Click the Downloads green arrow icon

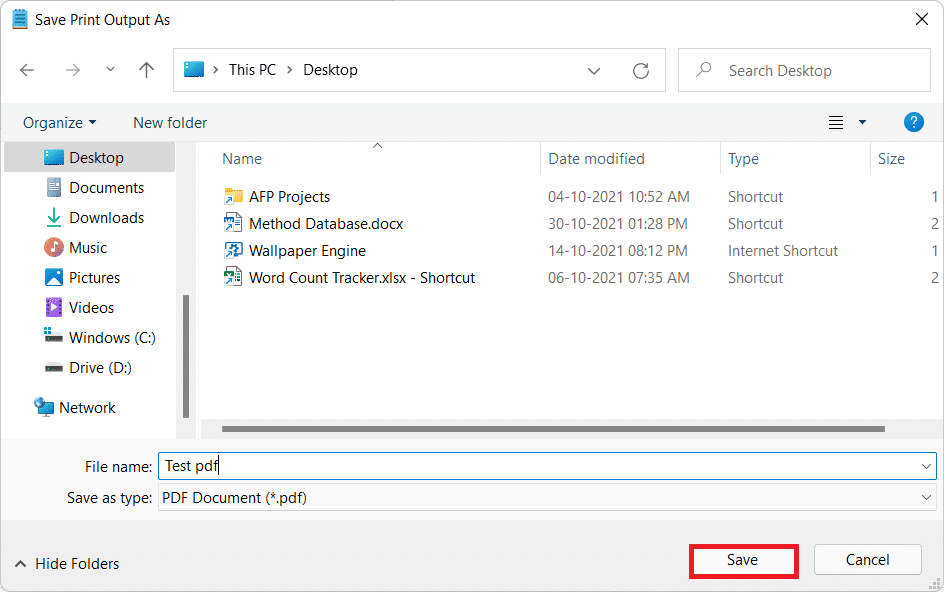coord(54,217)
